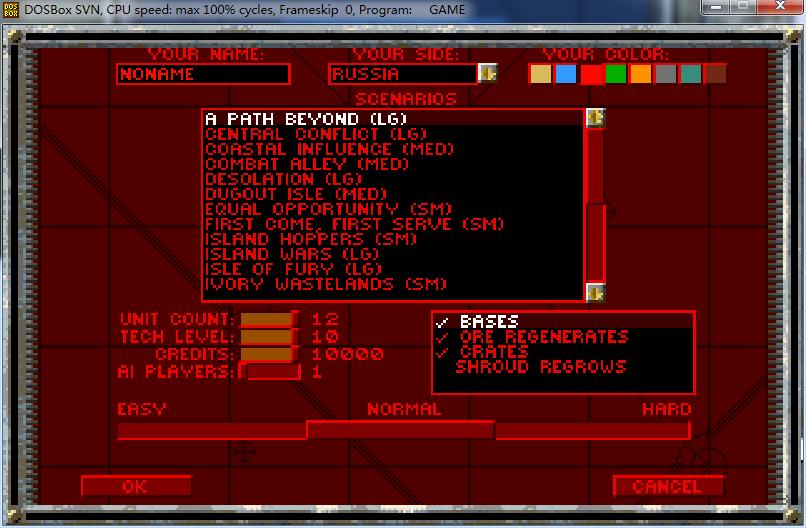
Task: Toggle the Bases option
Action: click(x=563, y=321)
